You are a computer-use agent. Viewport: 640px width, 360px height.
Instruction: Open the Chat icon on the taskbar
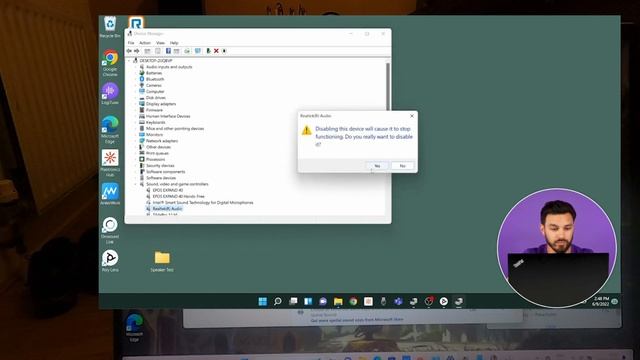[323, 302]
